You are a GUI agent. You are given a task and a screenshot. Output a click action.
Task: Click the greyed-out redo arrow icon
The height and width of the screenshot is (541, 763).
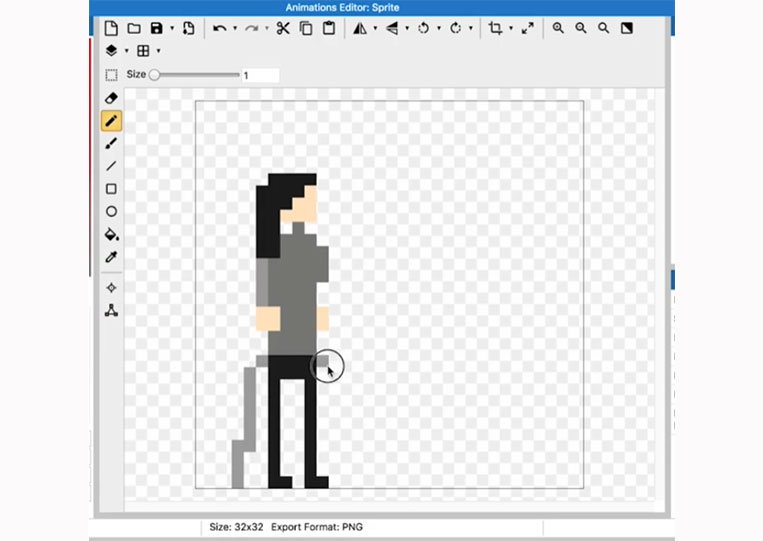pyautogui.click(x=252, y=28)
